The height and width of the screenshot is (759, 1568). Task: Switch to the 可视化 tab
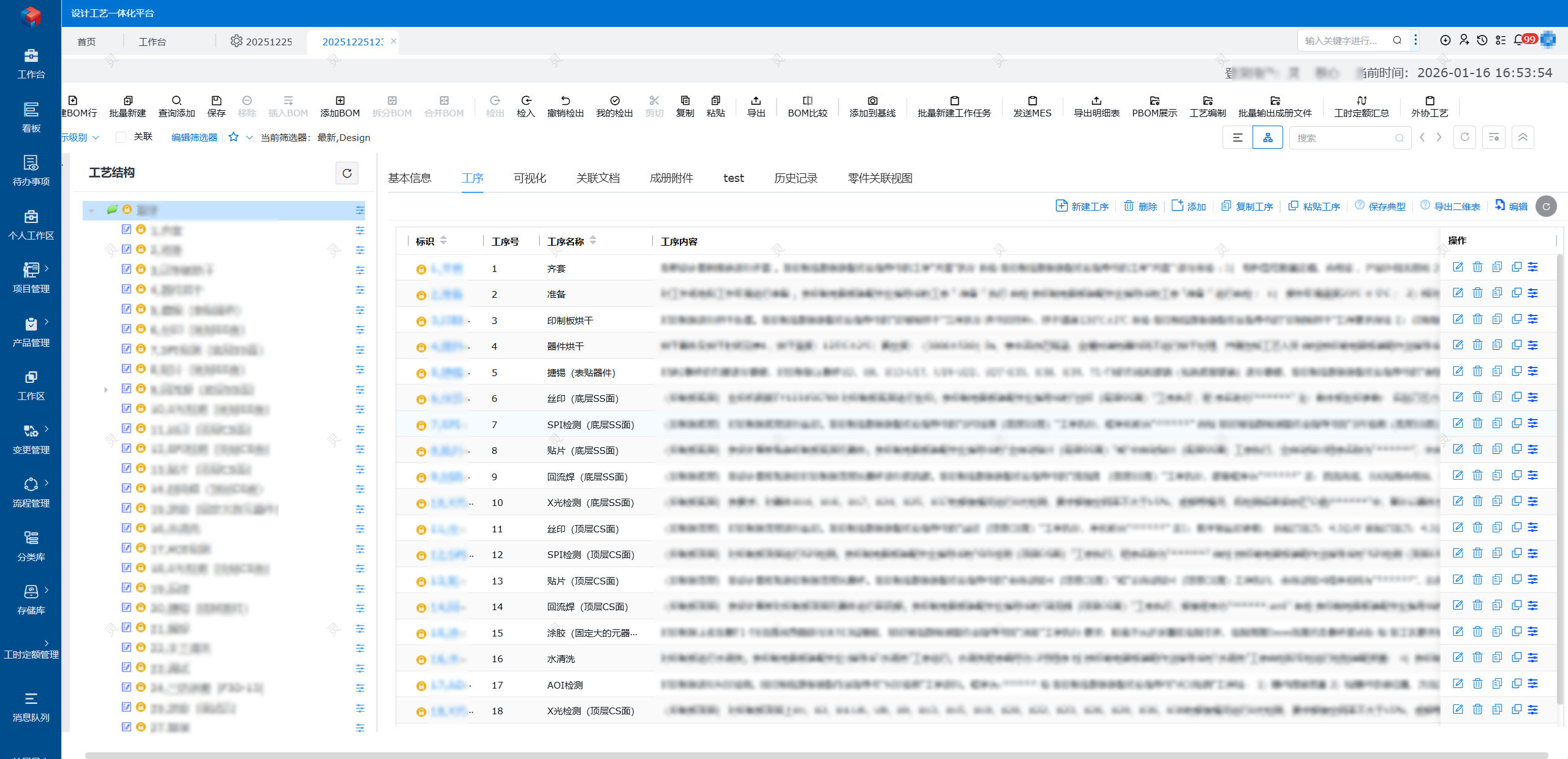[529, 178]
